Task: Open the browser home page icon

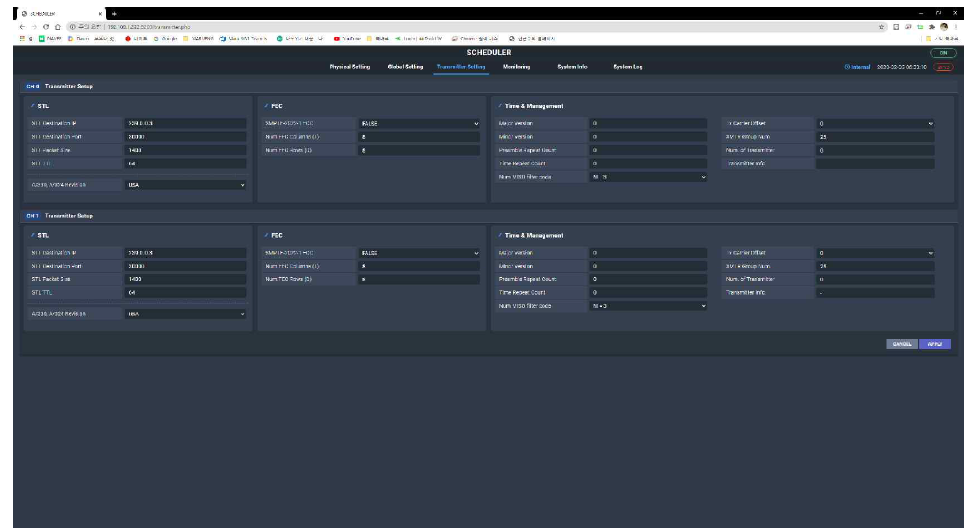Action: tap(57, 27)
